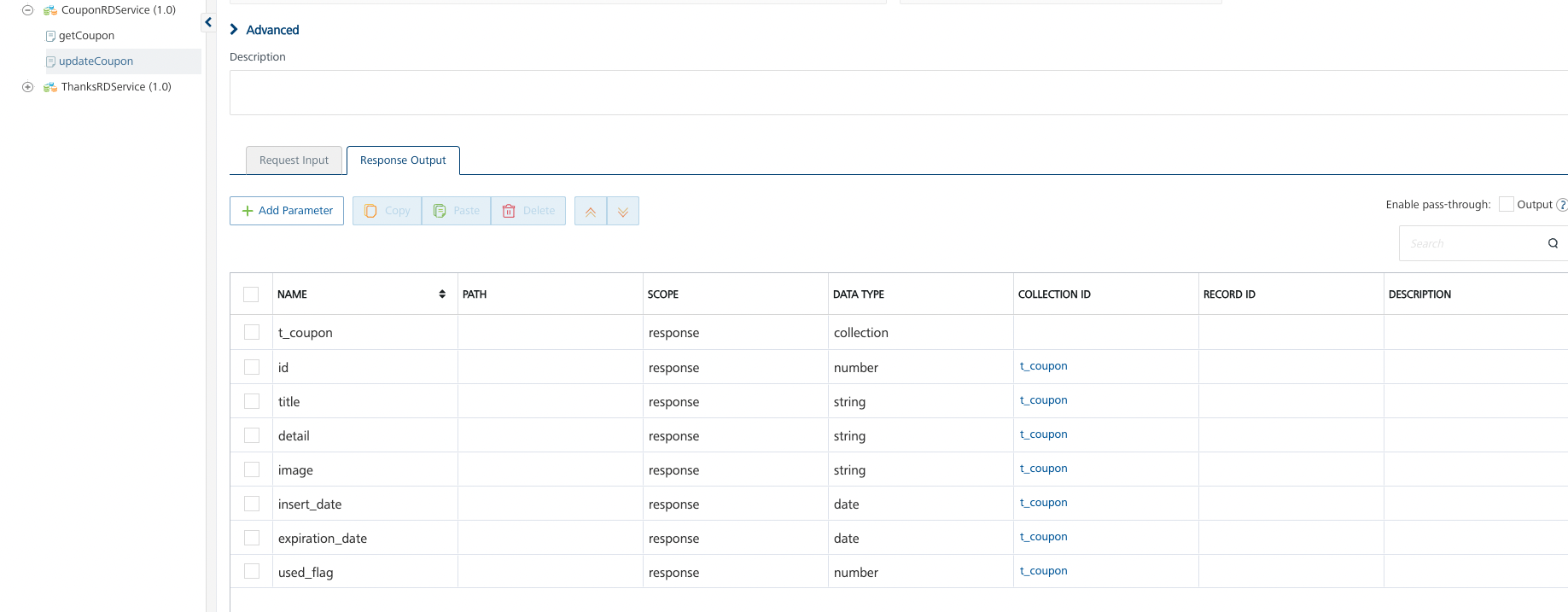Screen dimensions: 1568x612
Task: Select ThanksRDService (1.0) label
Action: click(x=116, y=87)
